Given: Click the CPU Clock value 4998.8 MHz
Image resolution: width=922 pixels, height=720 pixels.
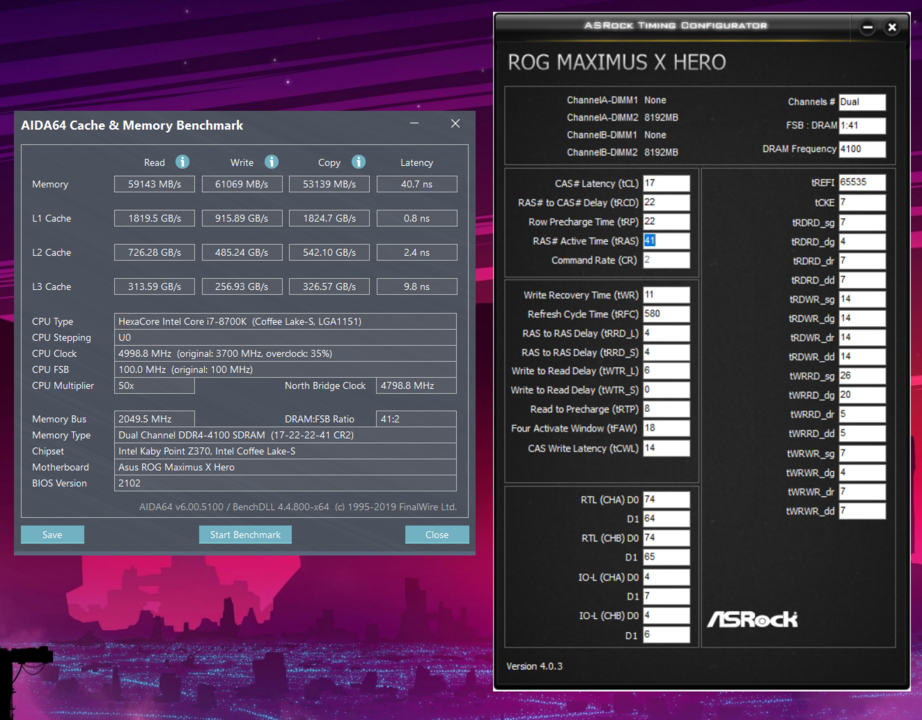Looking at the screenshot, I should pos(285,354).
